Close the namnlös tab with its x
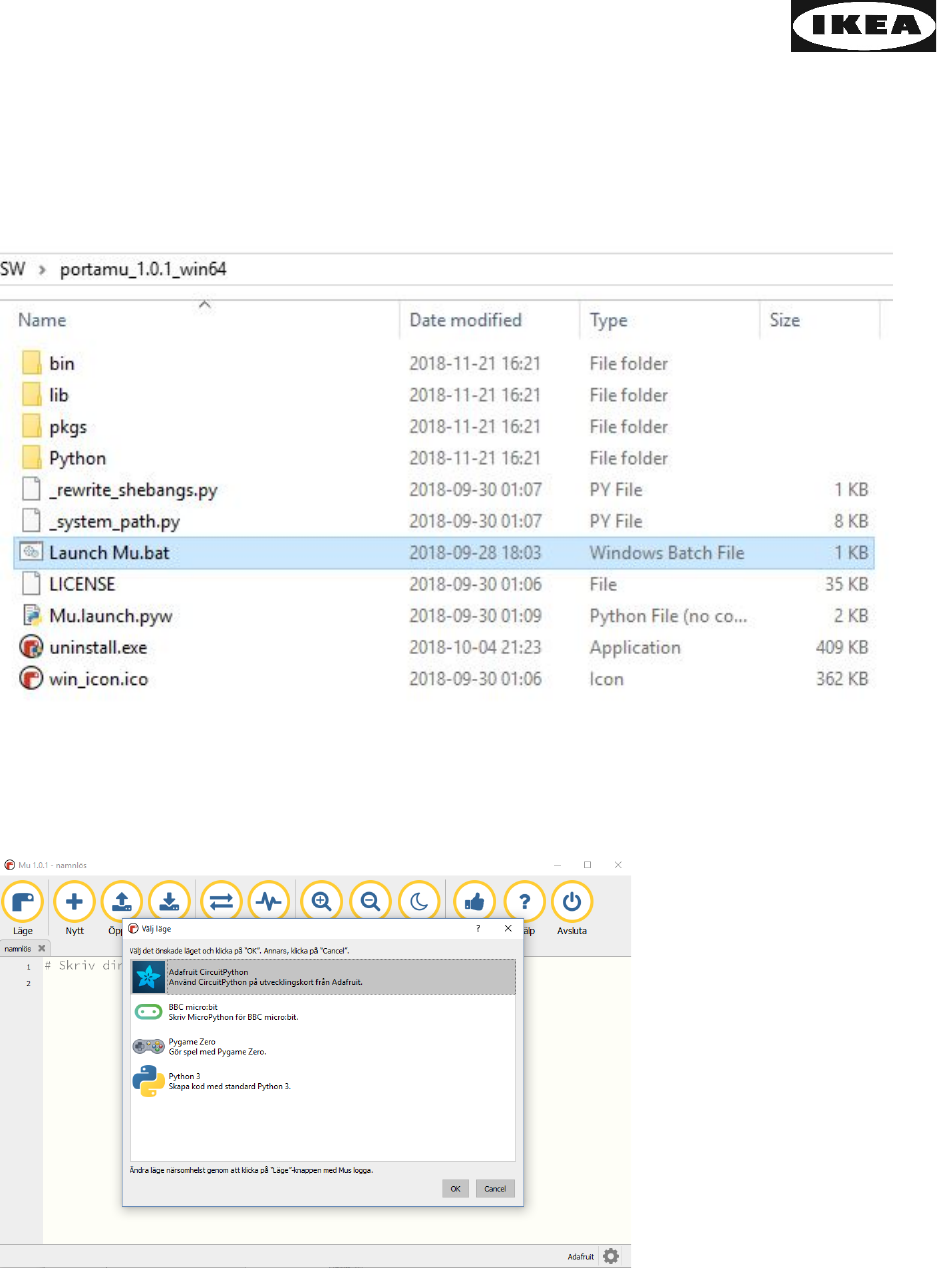937x1268 pixels. (42, 948)
